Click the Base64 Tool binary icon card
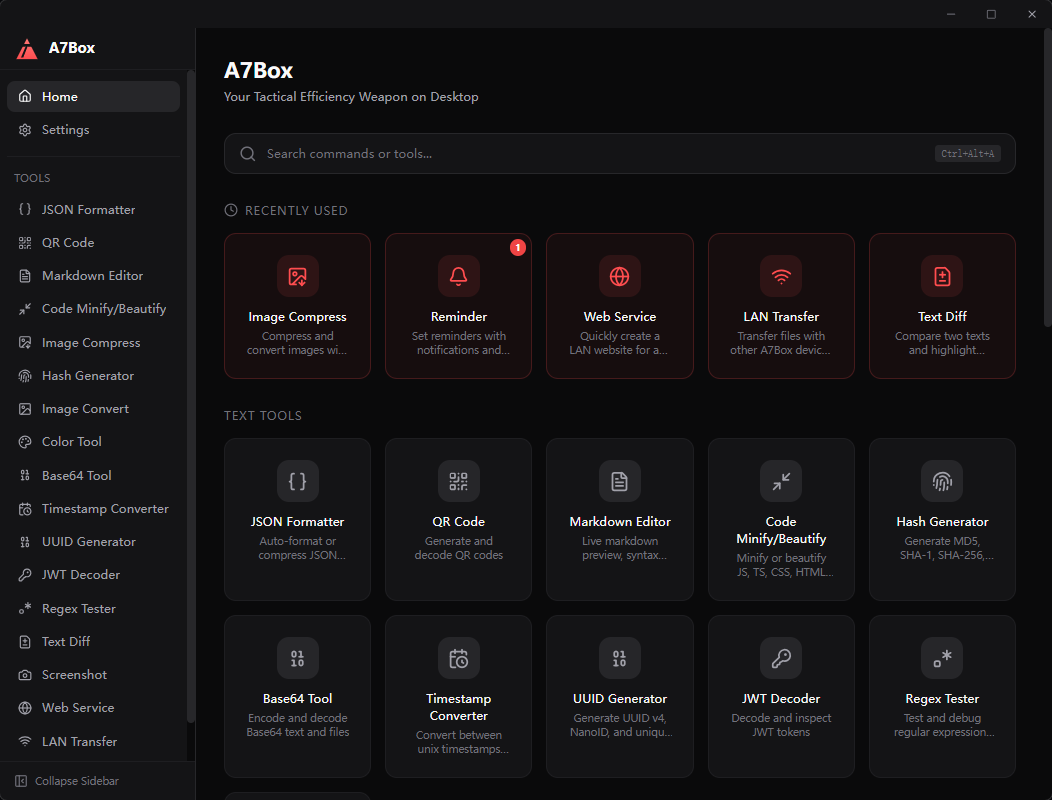The width and height of the screenshot is (1052, 800). pyautogui.click(x=297, y=658)
